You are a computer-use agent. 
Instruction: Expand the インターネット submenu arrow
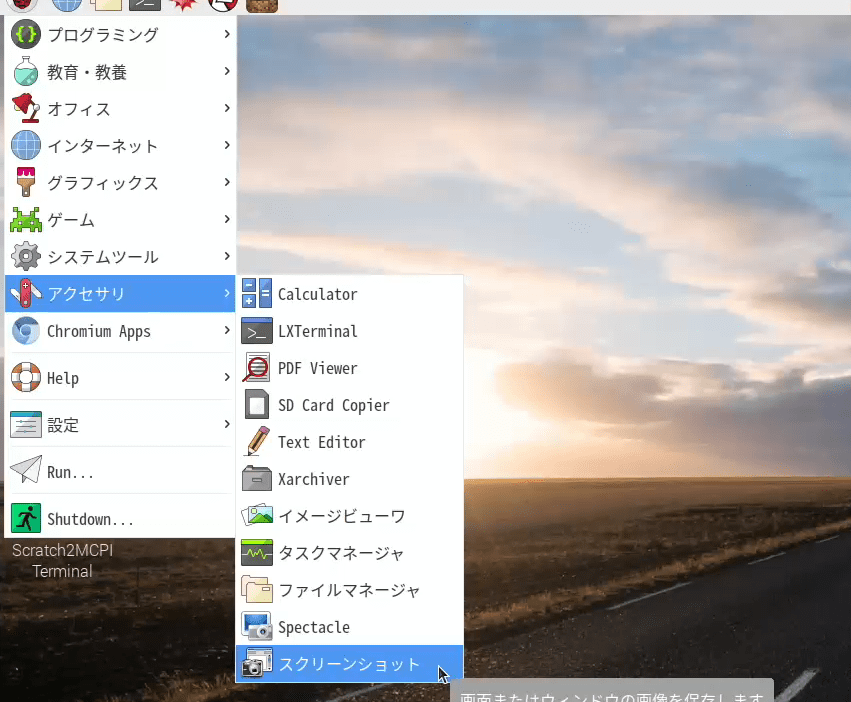click(x=227, y=145)
